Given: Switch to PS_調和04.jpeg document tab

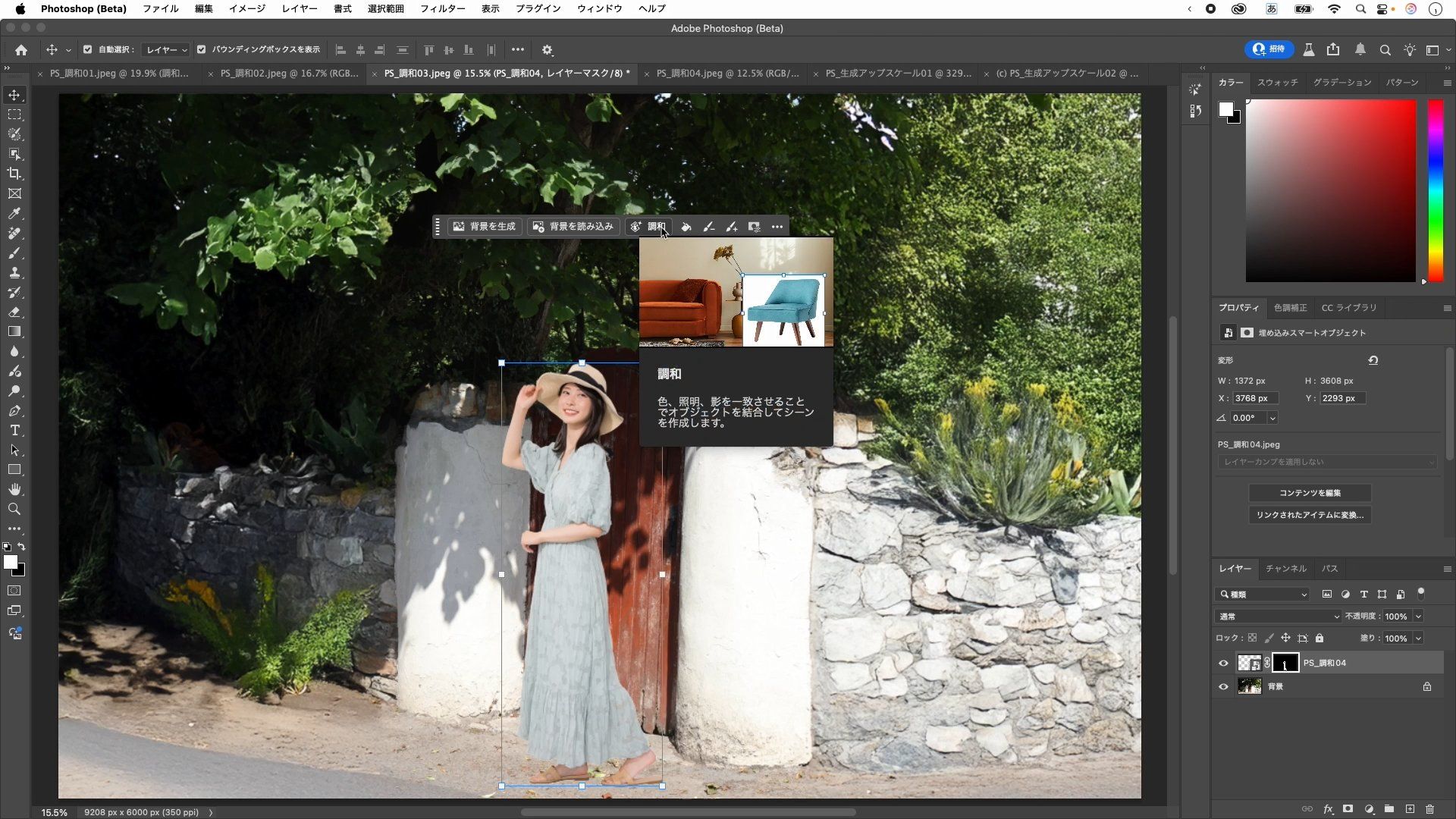Looking at the screenshot, I should [726, 74].
